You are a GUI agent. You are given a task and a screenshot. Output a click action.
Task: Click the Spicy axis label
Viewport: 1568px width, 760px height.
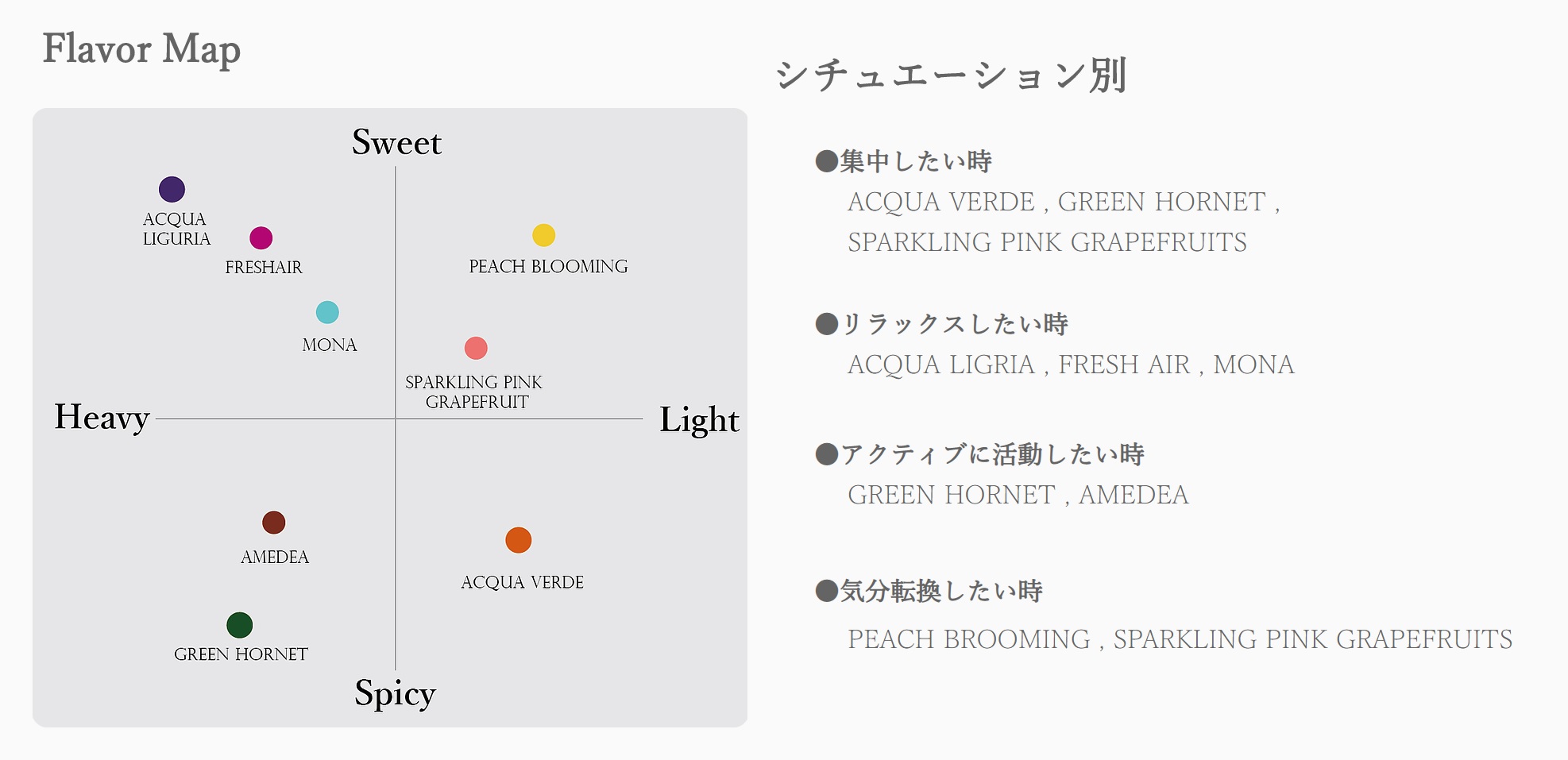click(x=395, y=694)
